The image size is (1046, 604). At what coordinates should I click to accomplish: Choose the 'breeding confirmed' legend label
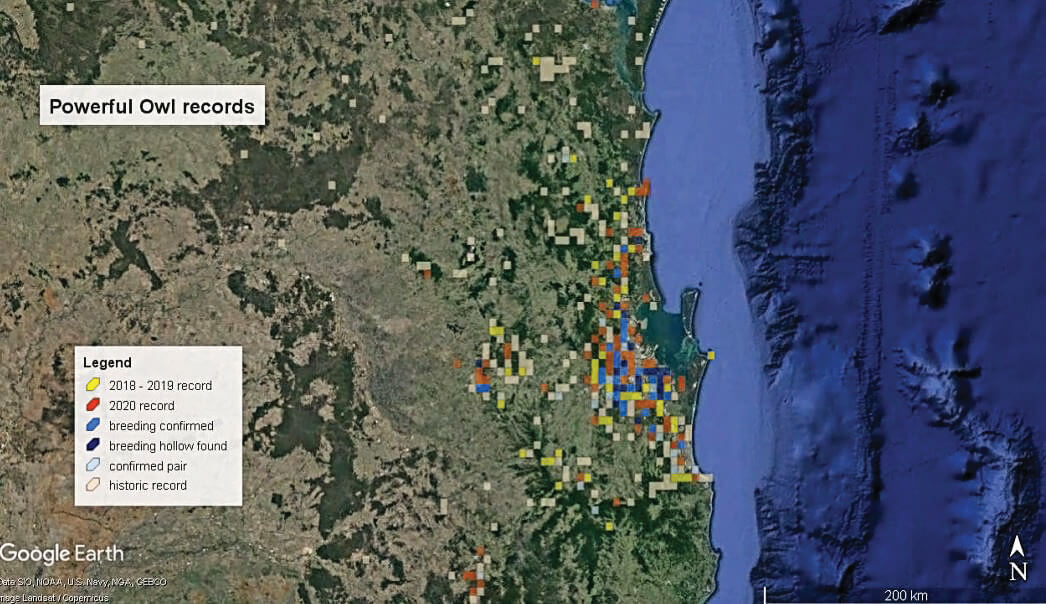(x=161, y=425)
